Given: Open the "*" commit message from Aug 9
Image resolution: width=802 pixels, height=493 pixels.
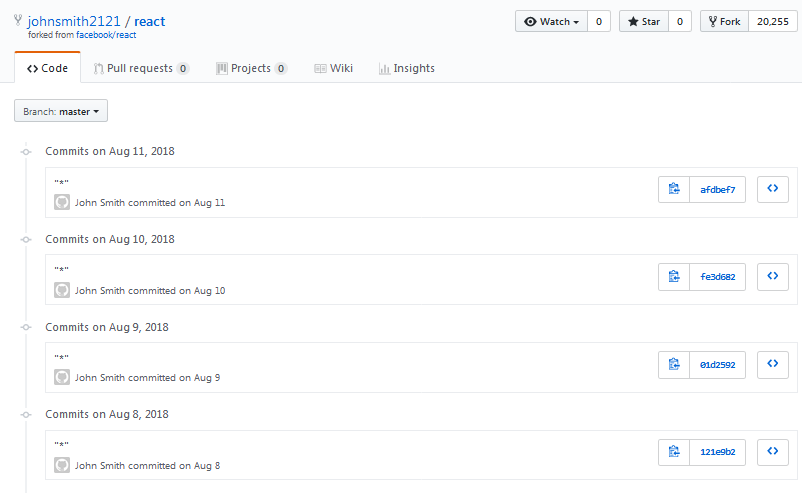Looking at the screenshot, I should [61, 357].
